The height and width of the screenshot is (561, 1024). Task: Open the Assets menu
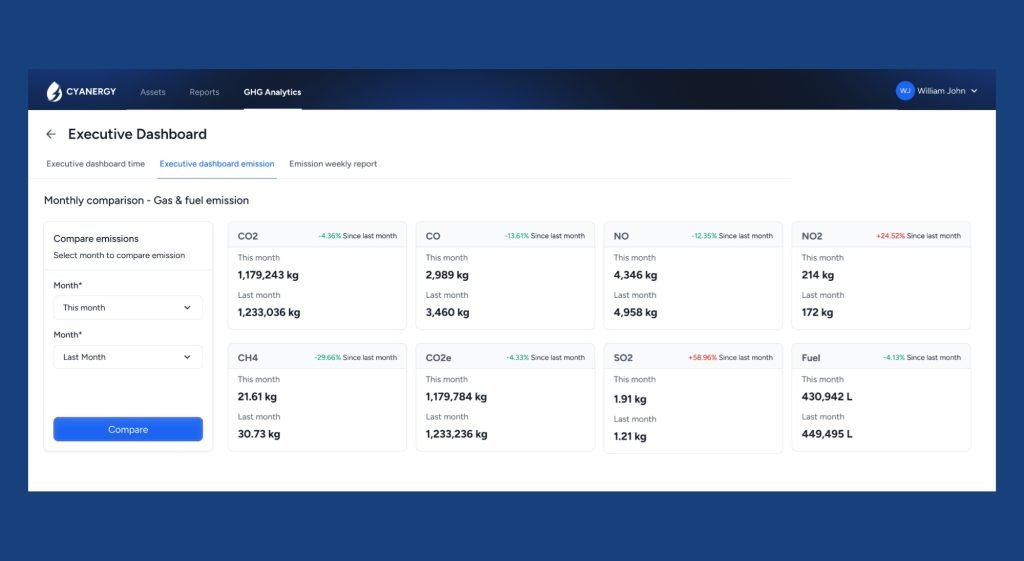click(153, 92)
